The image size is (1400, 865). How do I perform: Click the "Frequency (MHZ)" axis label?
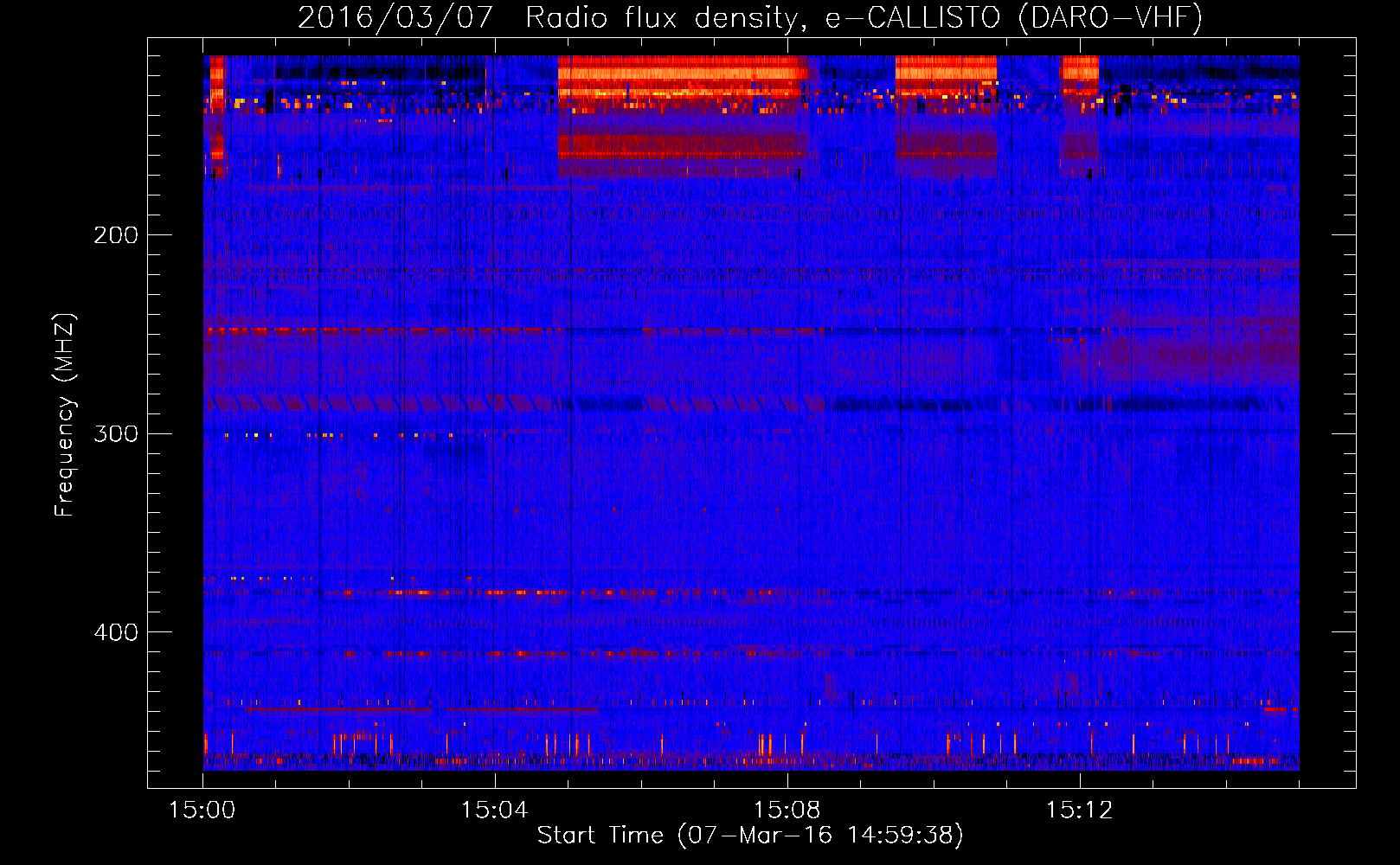[65, 414]
